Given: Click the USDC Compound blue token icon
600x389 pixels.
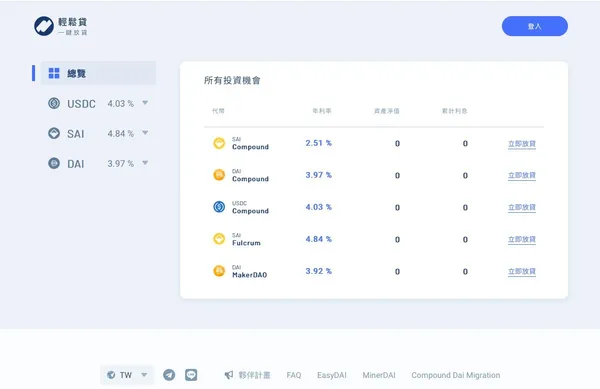Looking at the screenshot, I should click(219, 207).
